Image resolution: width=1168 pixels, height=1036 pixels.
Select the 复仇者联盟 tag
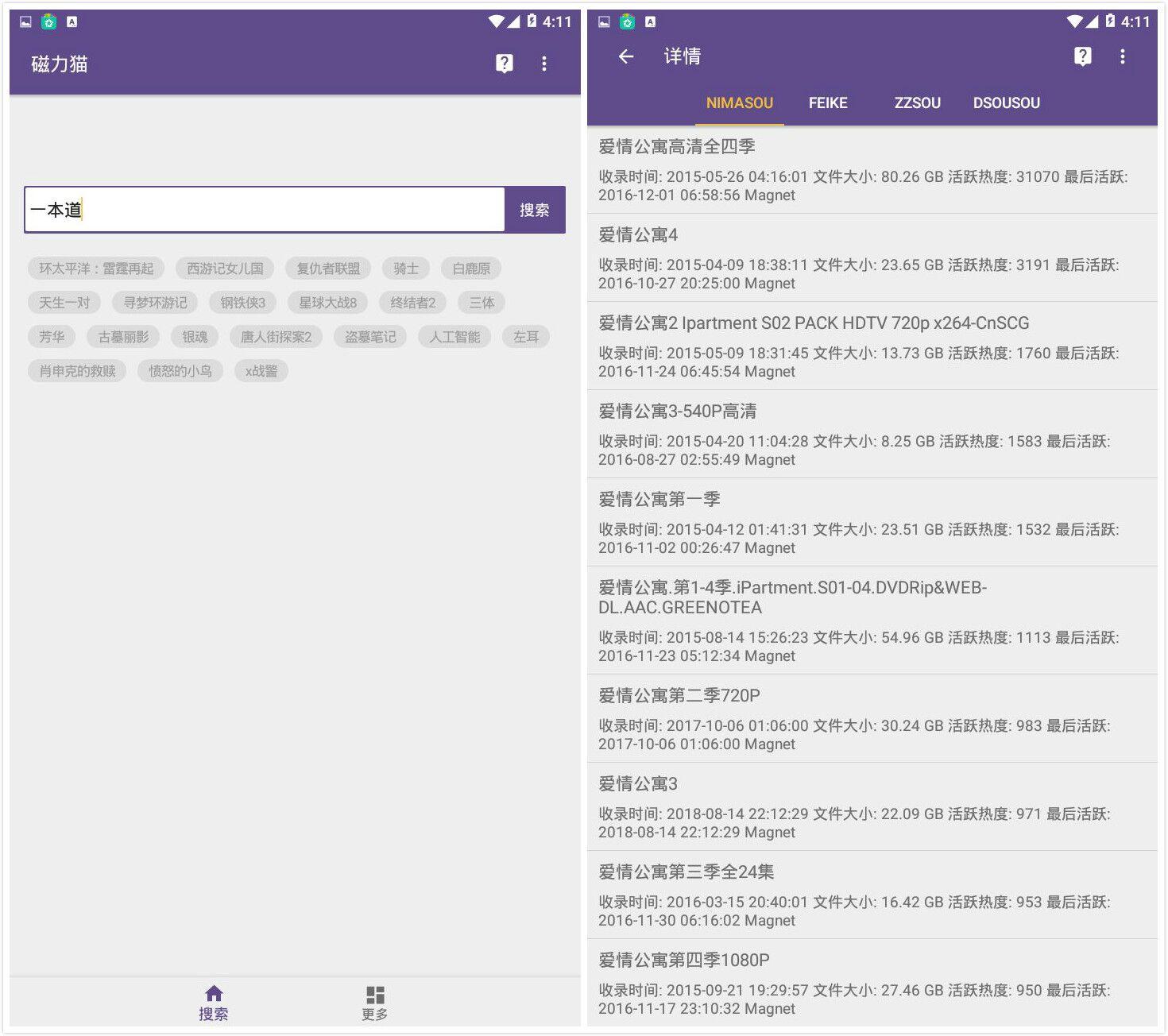(x=328, y=269)
